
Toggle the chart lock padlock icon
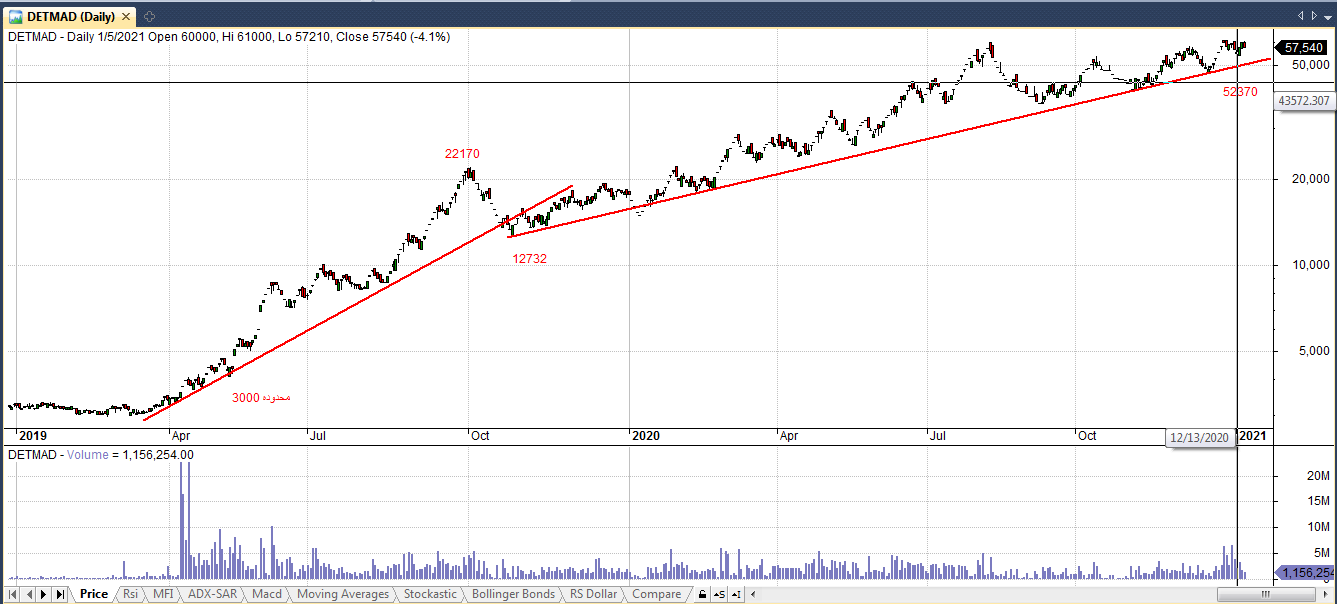(x=702, y=595)
